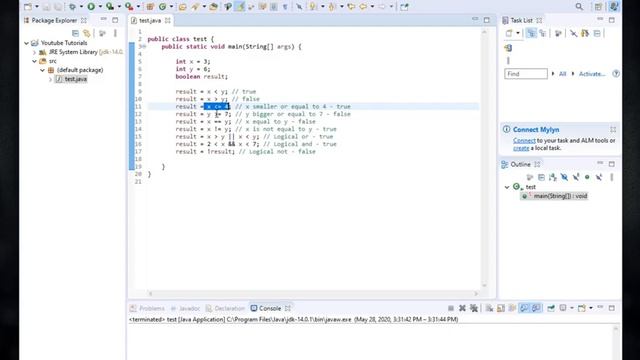Collapse the test class in Outline
This screenshot has height=360, width=640.
[507, 187]
